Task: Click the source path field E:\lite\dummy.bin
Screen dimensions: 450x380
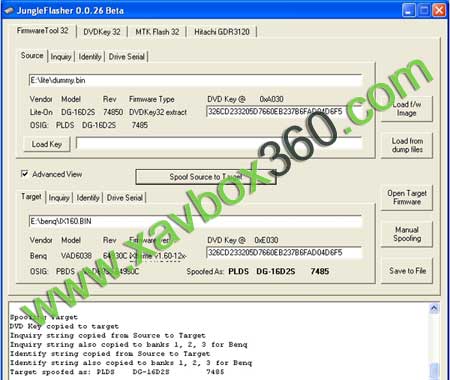Action: pyautogui.click(x=195, y=80)
